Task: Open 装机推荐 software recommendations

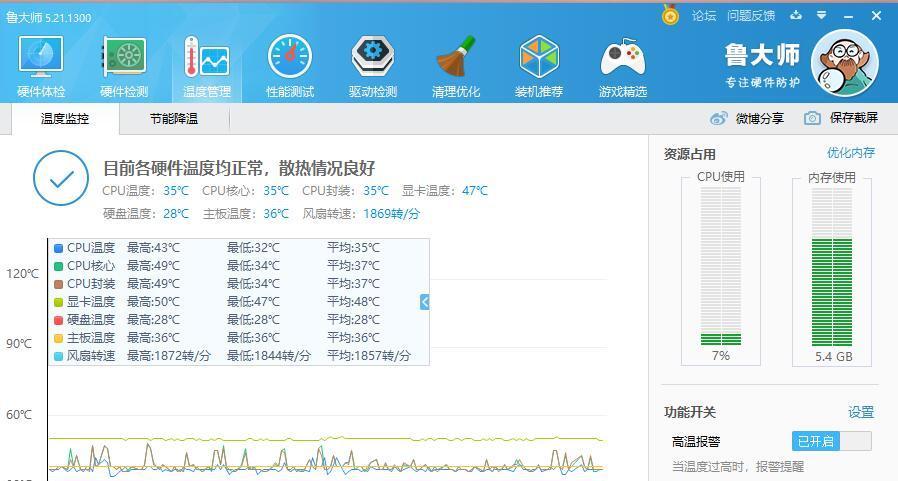Action: (x=539, y=66)
